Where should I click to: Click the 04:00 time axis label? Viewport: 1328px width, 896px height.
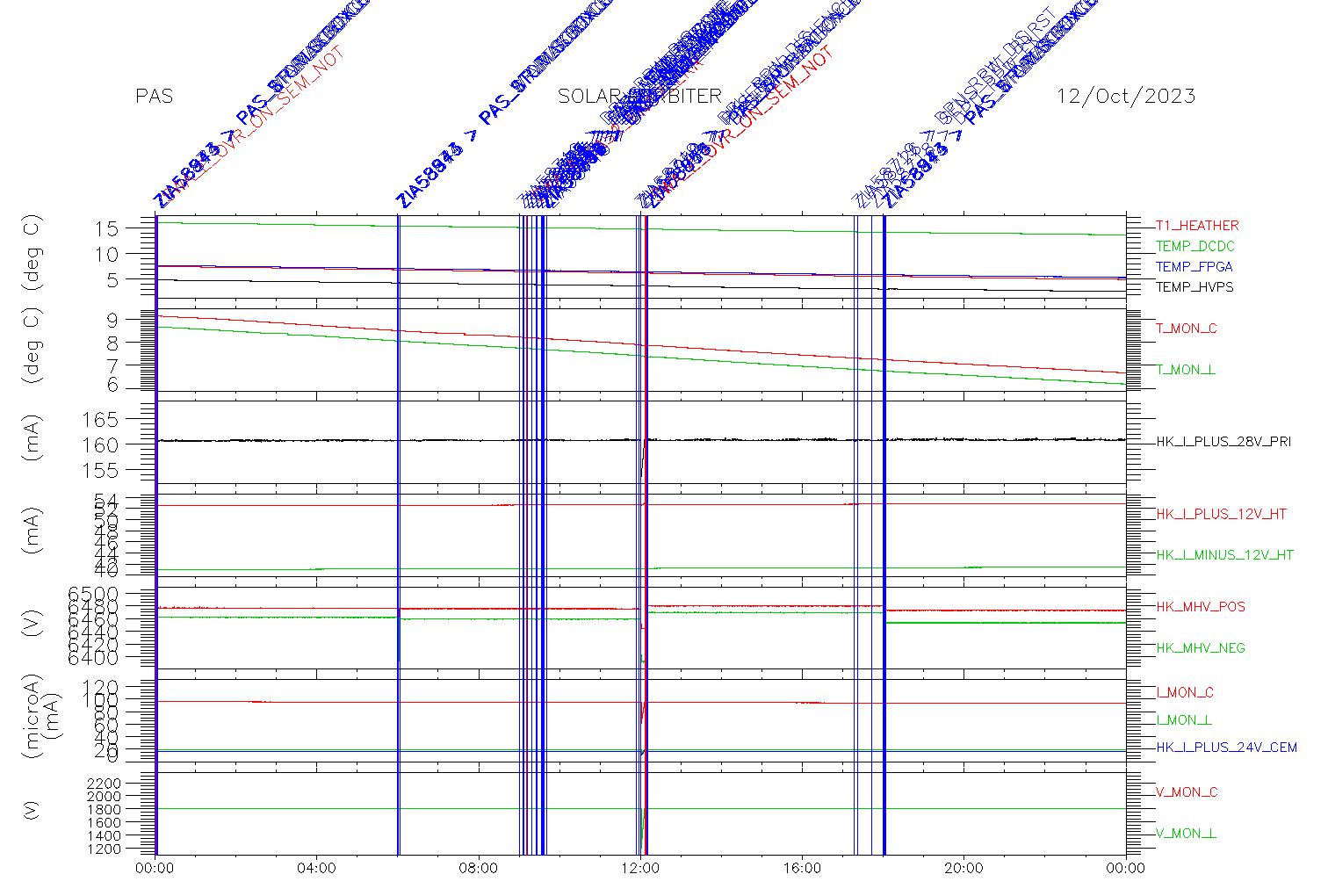pos(316,869)
